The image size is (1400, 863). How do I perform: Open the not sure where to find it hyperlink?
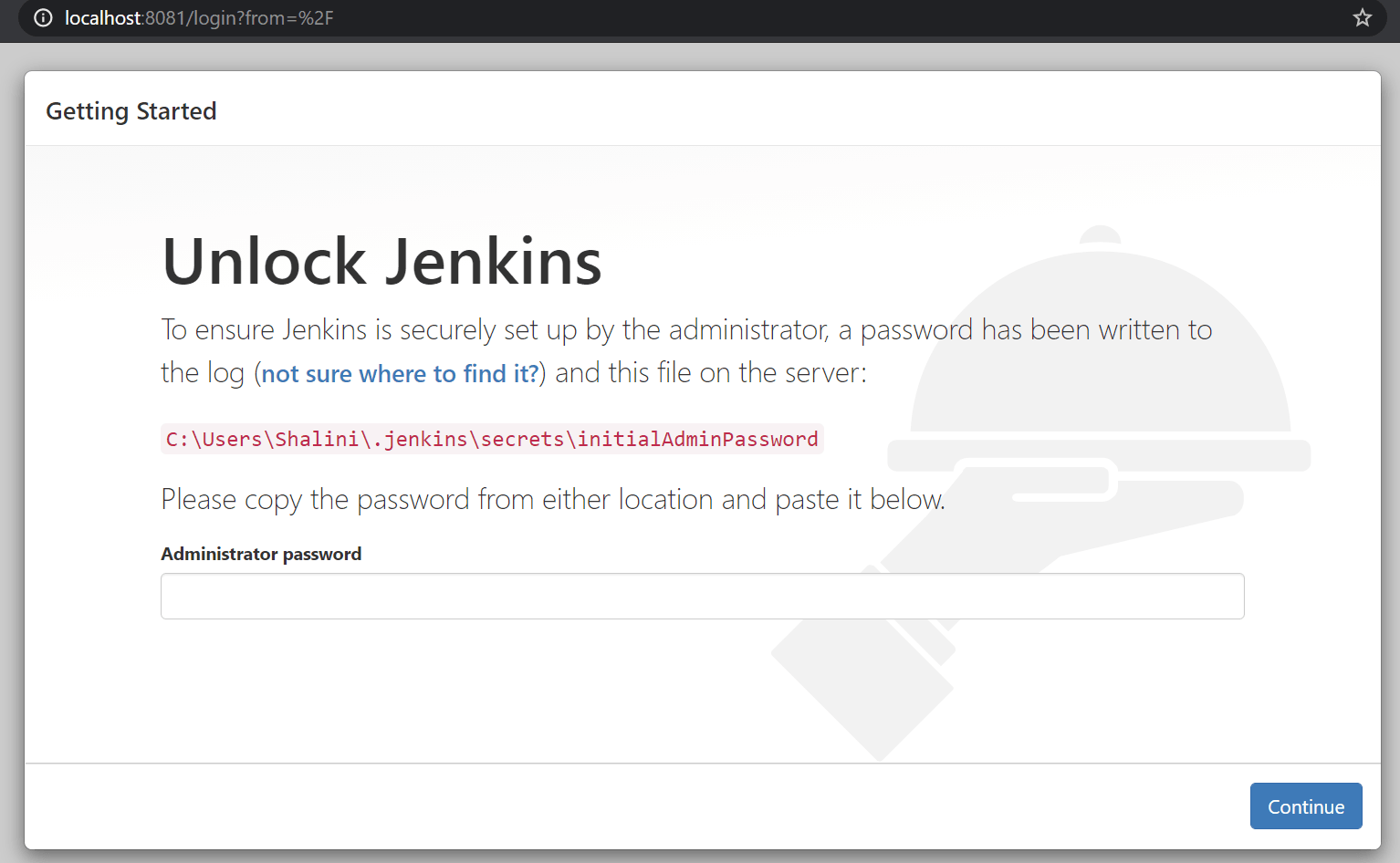coord(399,373)
